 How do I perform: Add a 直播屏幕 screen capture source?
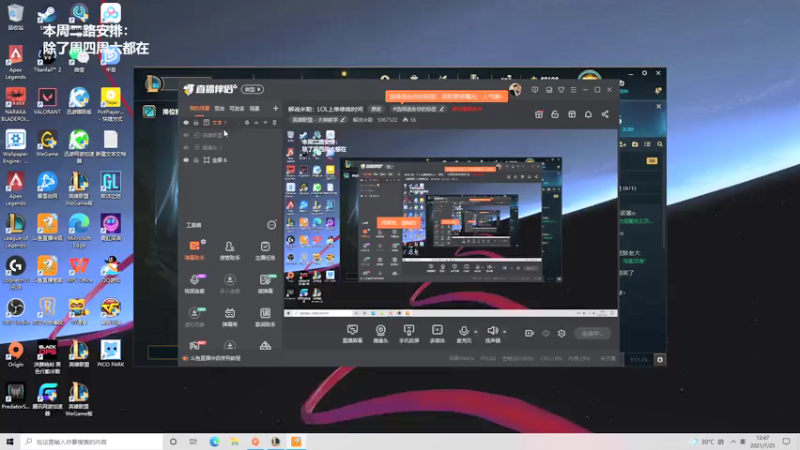tap(352, 334)
